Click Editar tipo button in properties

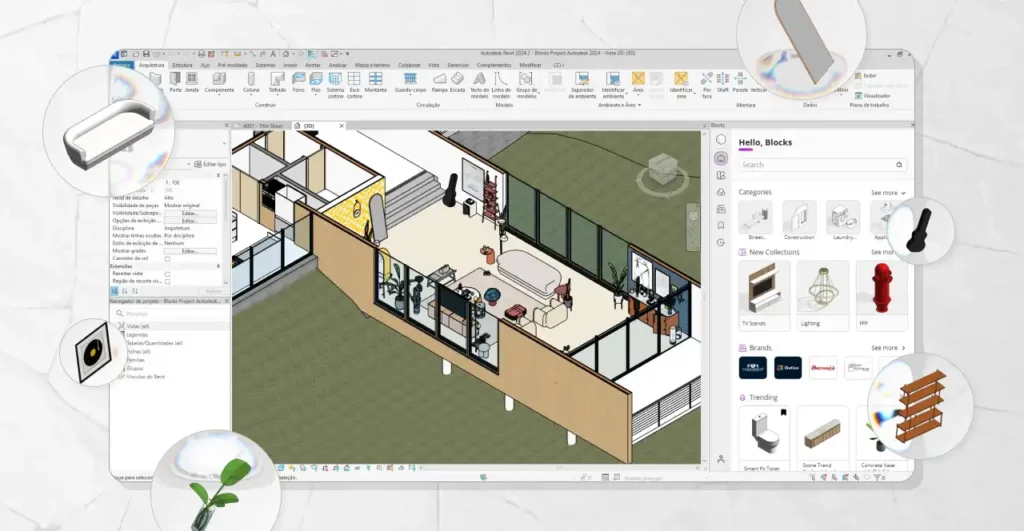click(x=210, y=165)
